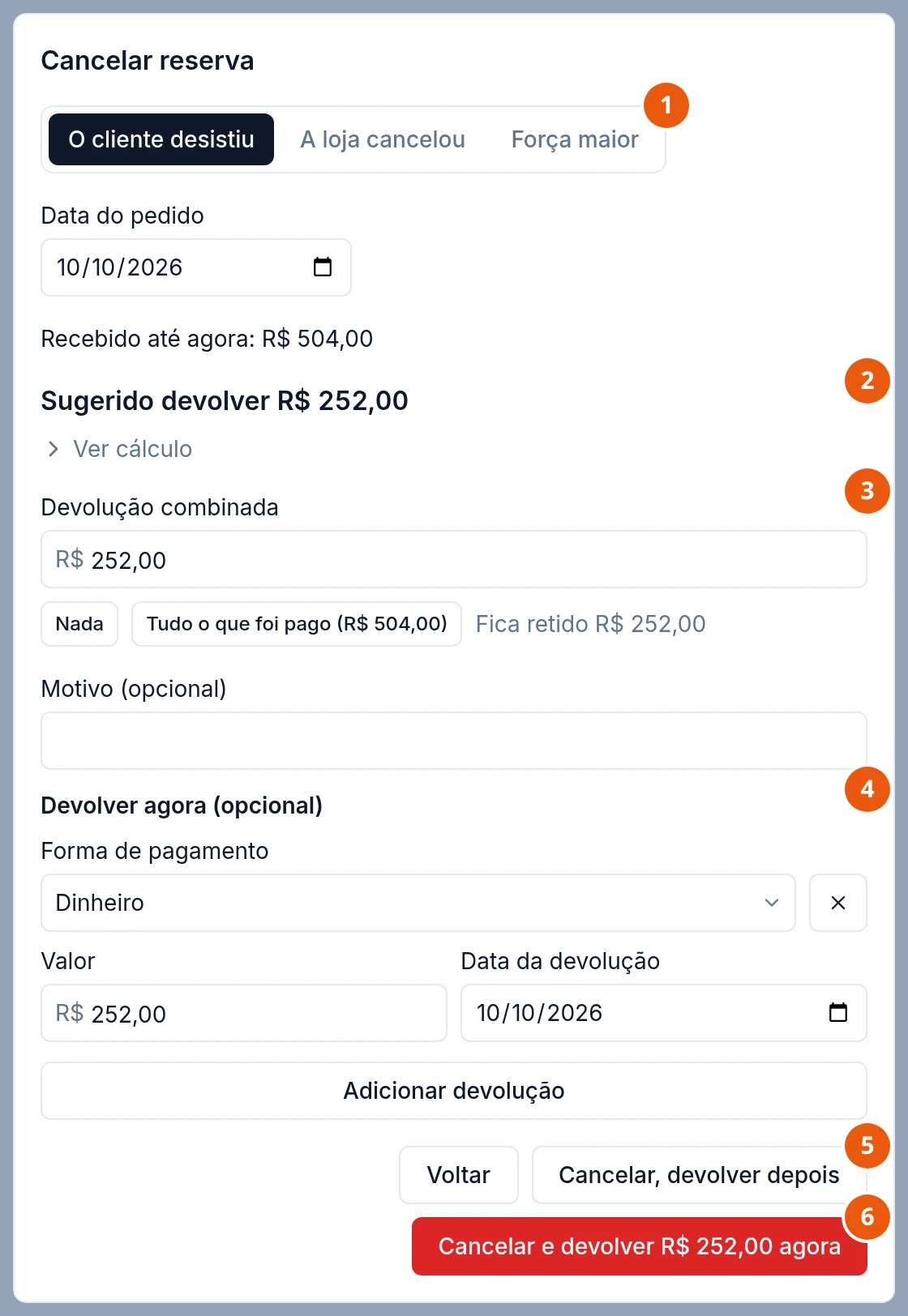908x1316 pixels.
Task: Click "Tudo o que foi pago (R$ 504,00)"
Action: pos(297,624)
